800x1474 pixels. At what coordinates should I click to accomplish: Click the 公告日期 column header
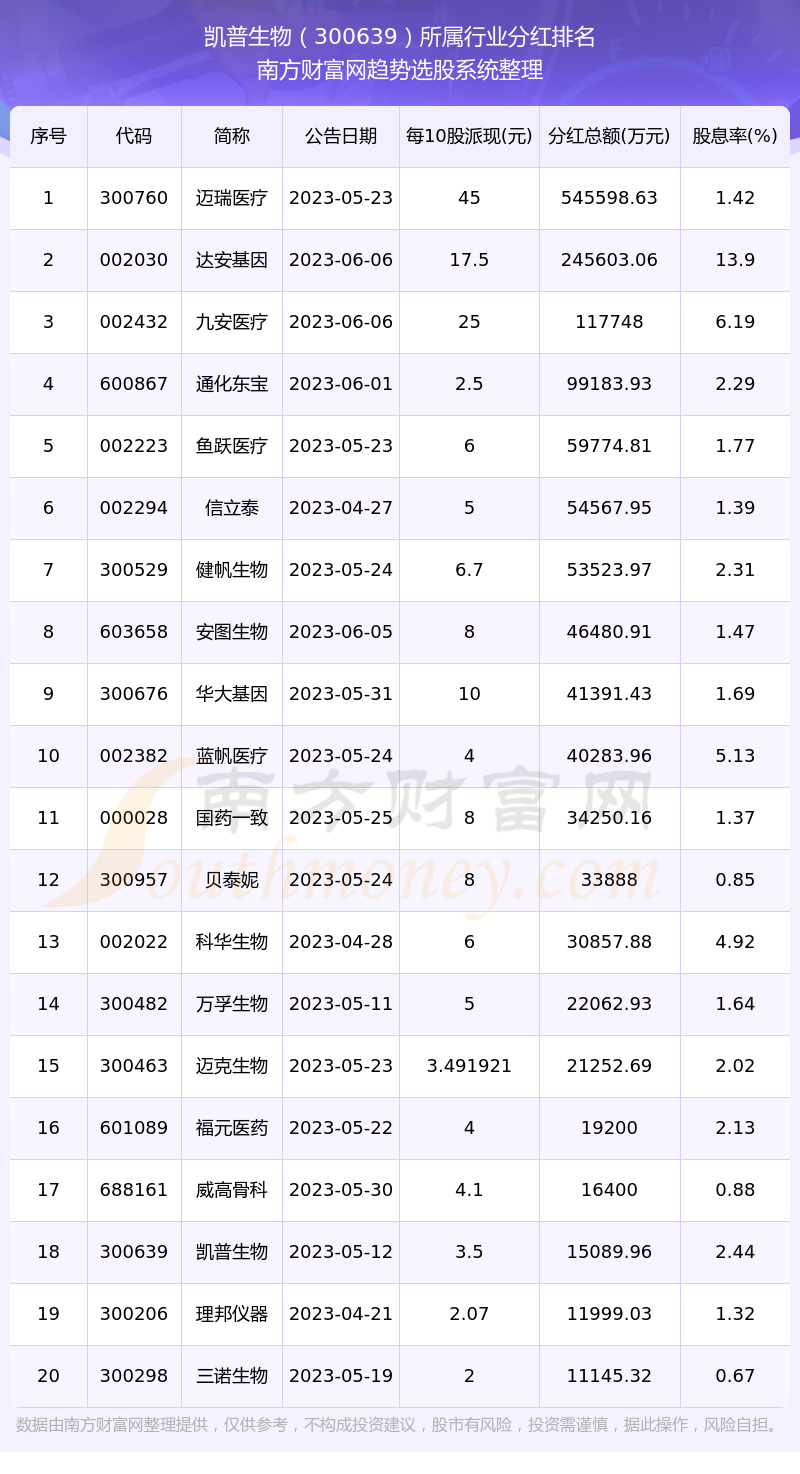pos(341,136)
